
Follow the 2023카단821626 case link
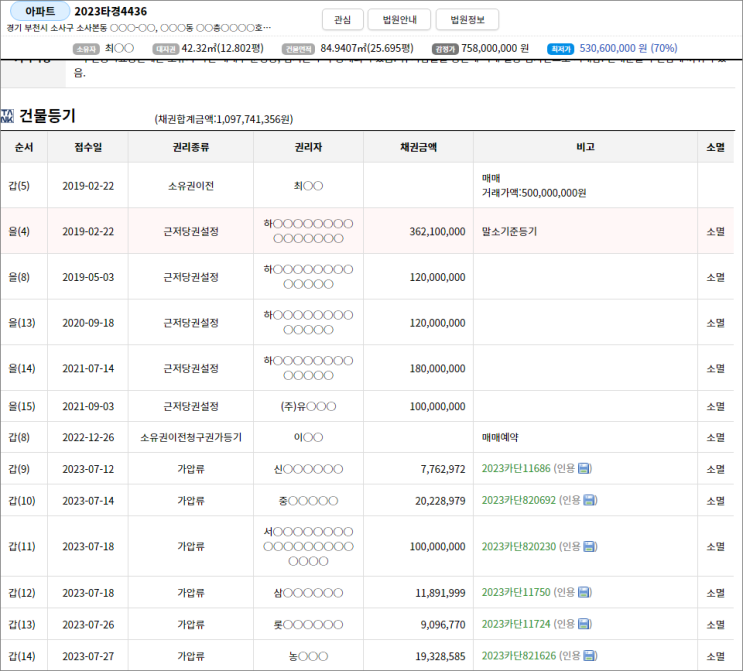pyautogui.click(x=519, y=656)
